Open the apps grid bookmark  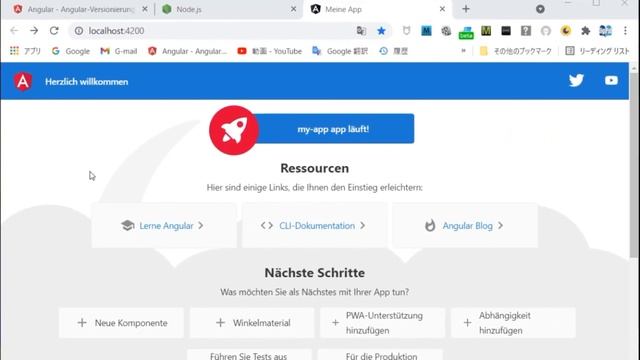point(14,51)
